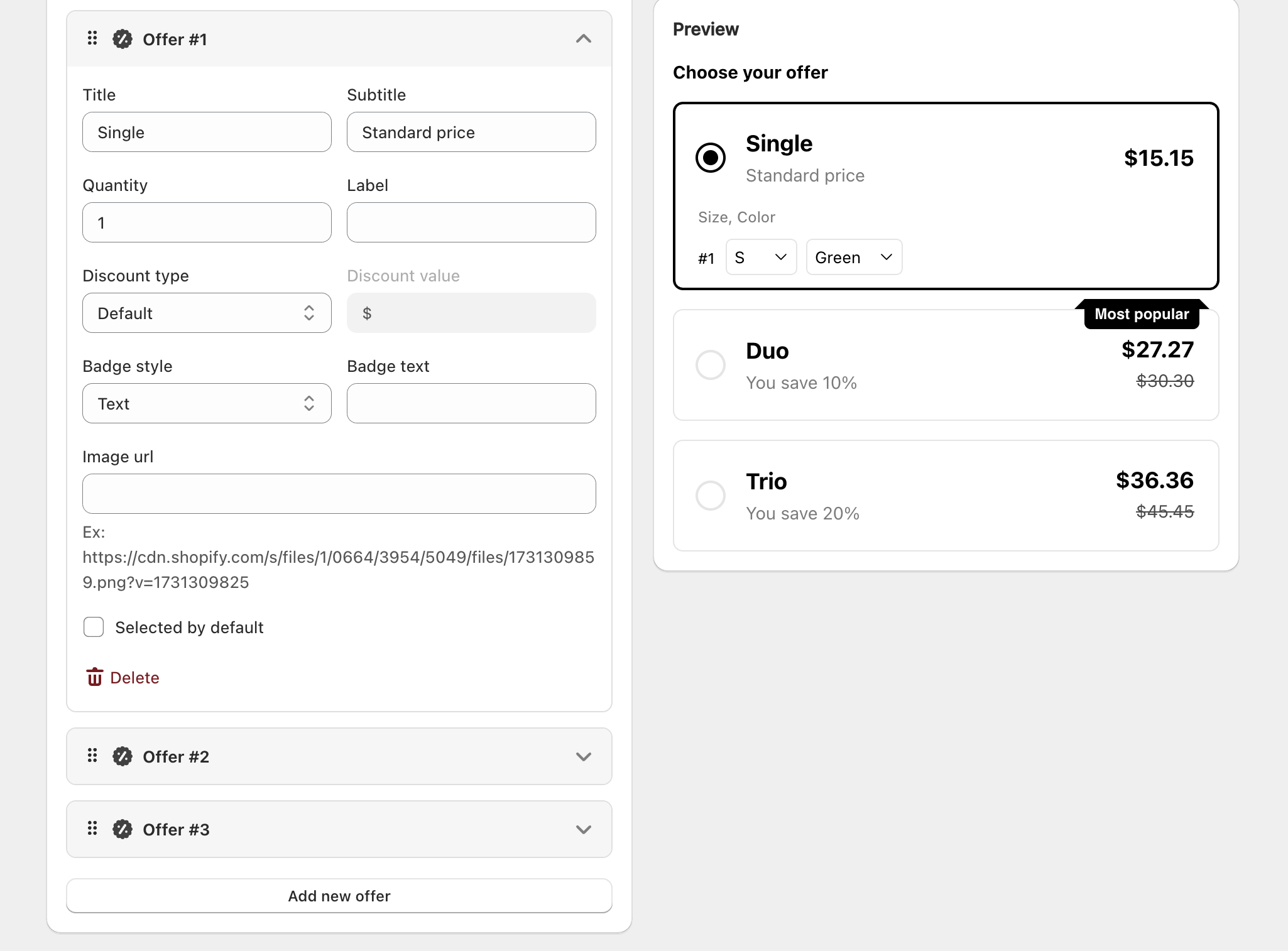This screenshot has height=951, width=1288.
Task: Expand the Offer #2 section
Action: [583, 756]
